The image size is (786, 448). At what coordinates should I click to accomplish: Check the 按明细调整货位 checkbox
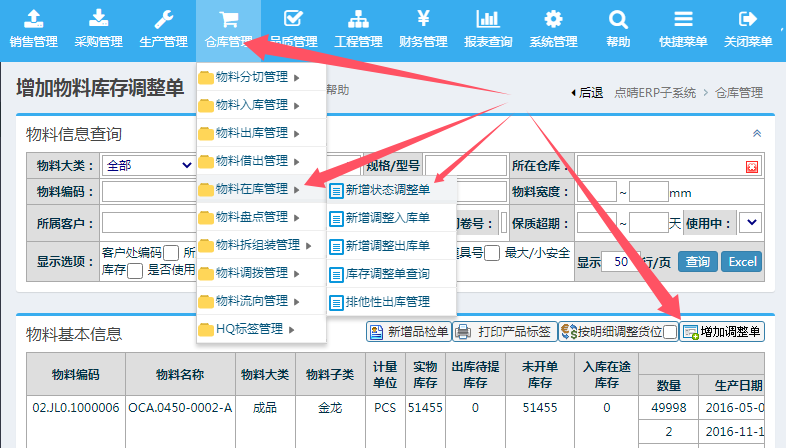coord(670,332)
